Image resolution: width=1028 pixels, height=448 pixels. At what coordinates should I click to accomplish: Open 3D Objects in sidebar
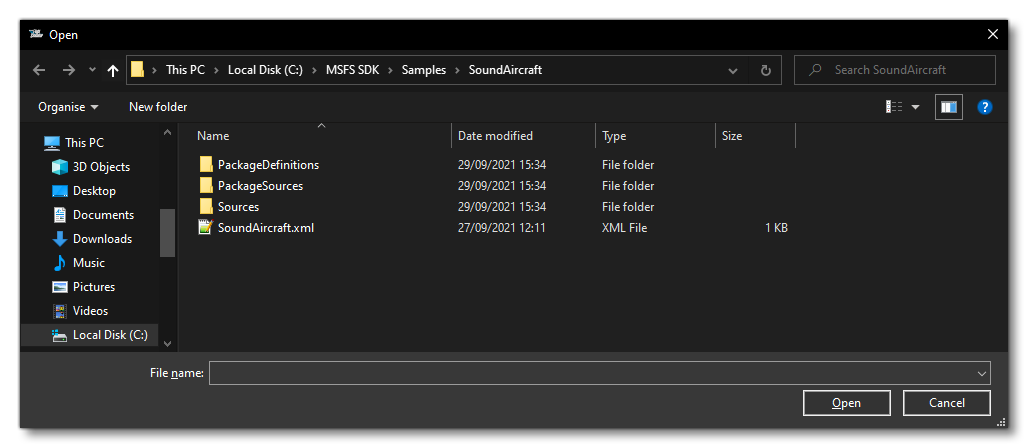coord(101,167)
